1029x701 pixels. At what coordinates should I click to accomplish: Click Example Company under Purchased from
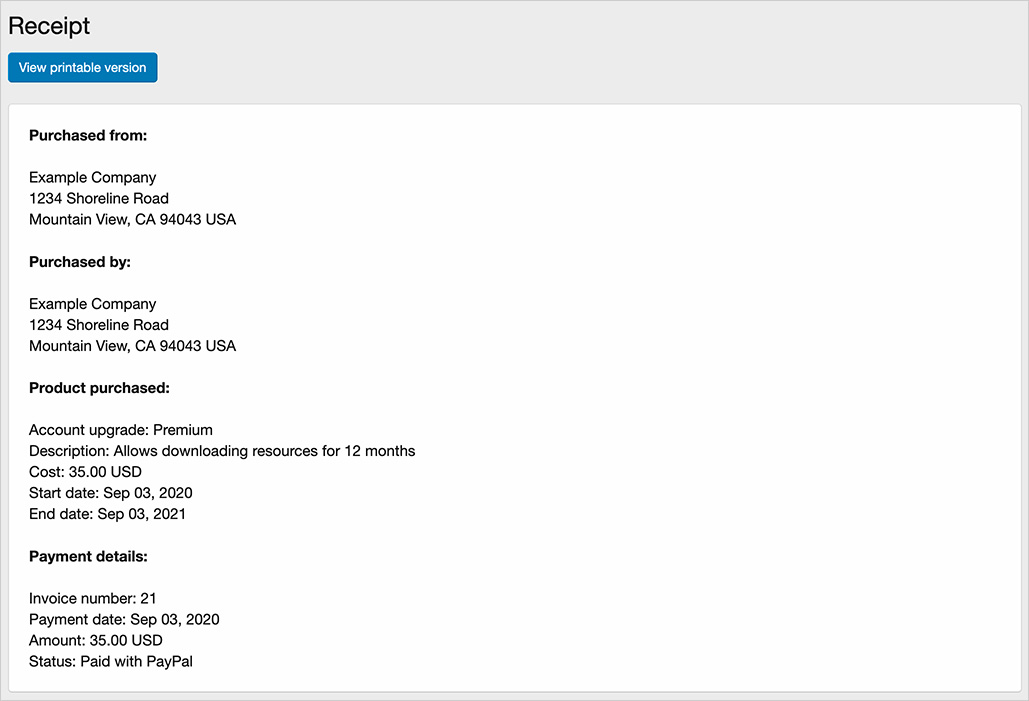coord(93,177)
